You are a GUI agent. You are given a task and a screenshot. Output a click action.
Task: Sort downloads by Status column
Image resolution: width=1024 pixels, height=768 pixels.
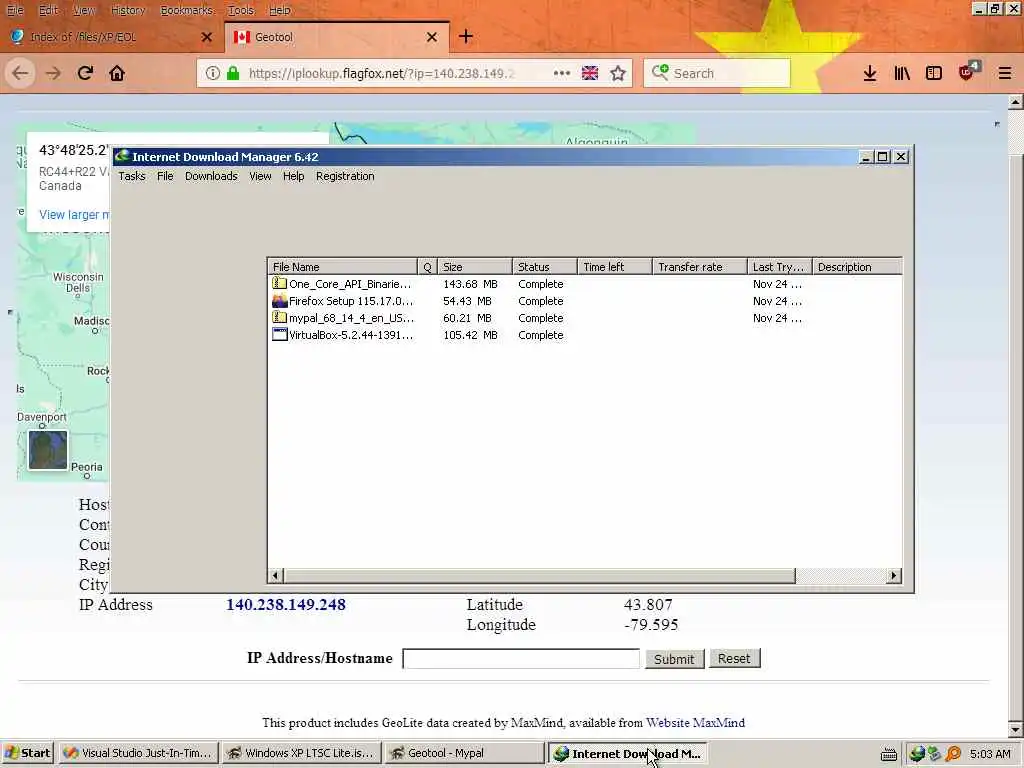(x=545, y=266)
